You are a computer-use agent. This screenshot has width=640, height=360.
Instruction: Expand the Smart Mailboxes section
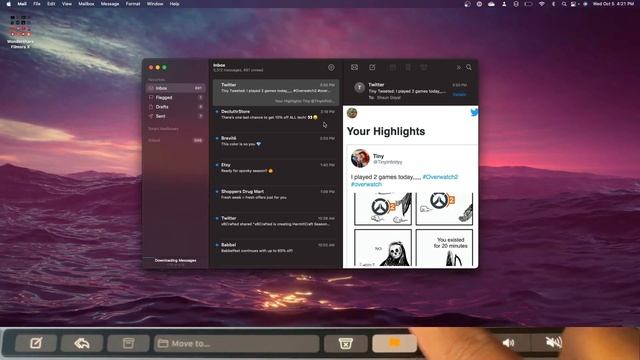click(163, 129)
